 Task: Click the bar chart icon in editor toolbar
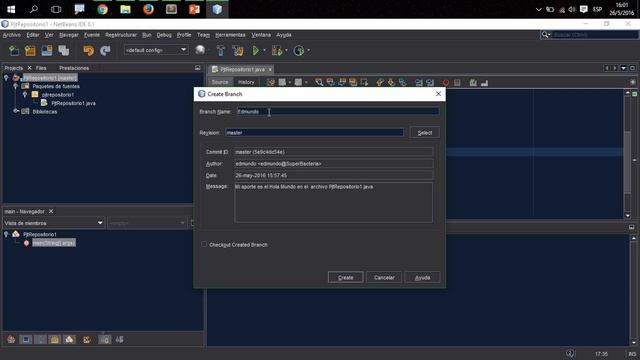tap(484, 82)
